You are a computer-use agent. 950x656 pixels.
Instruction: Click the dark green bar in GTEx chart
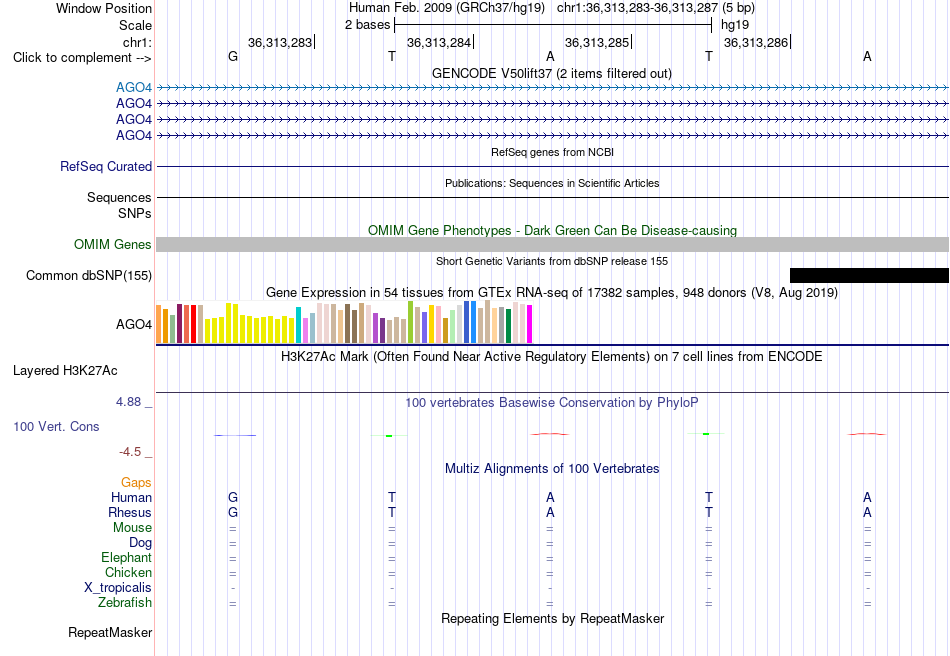pos(508,326)
